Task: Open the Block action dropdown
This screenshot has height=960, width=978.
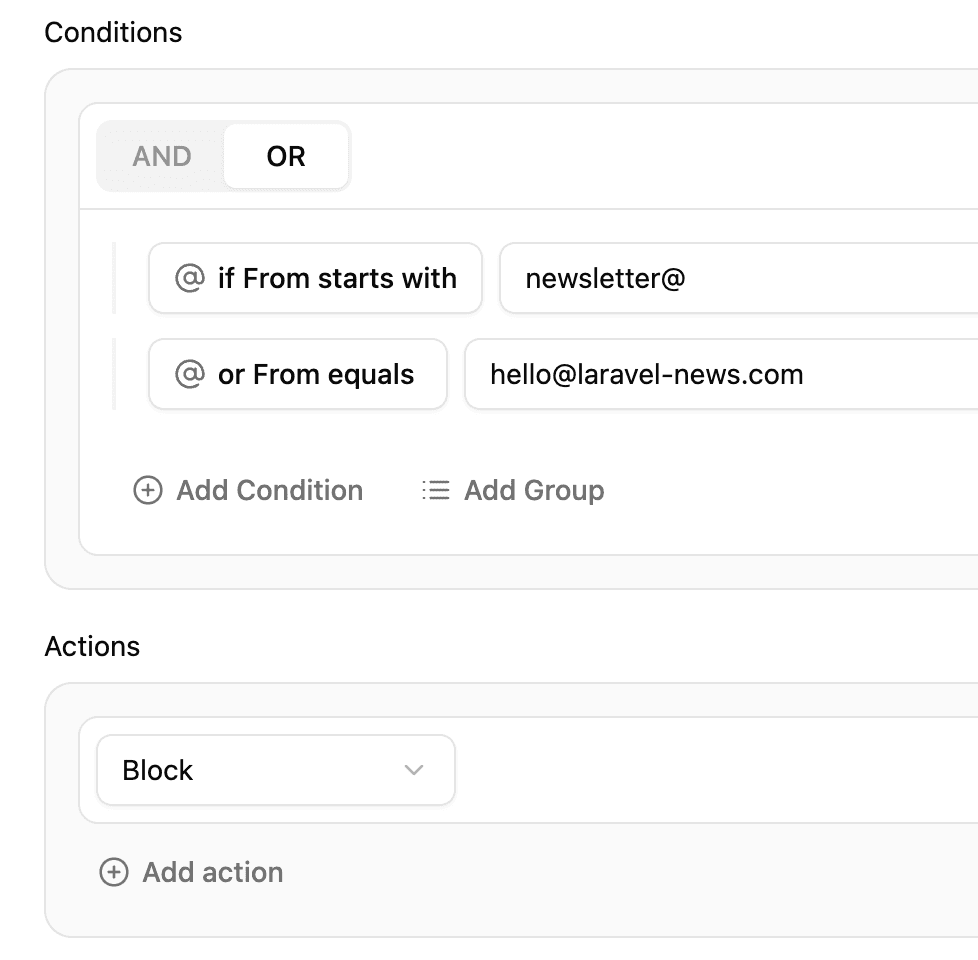Action: [276, 770]
